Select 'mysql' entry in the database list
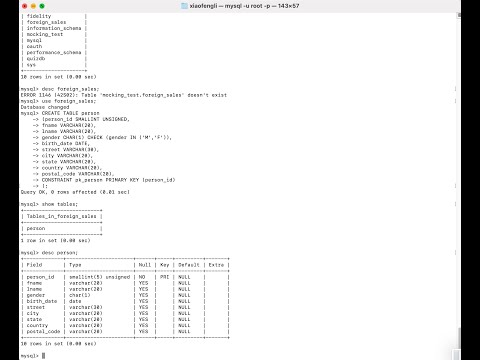The height and width of the screenshot is (360, 480). coord(34,40)
